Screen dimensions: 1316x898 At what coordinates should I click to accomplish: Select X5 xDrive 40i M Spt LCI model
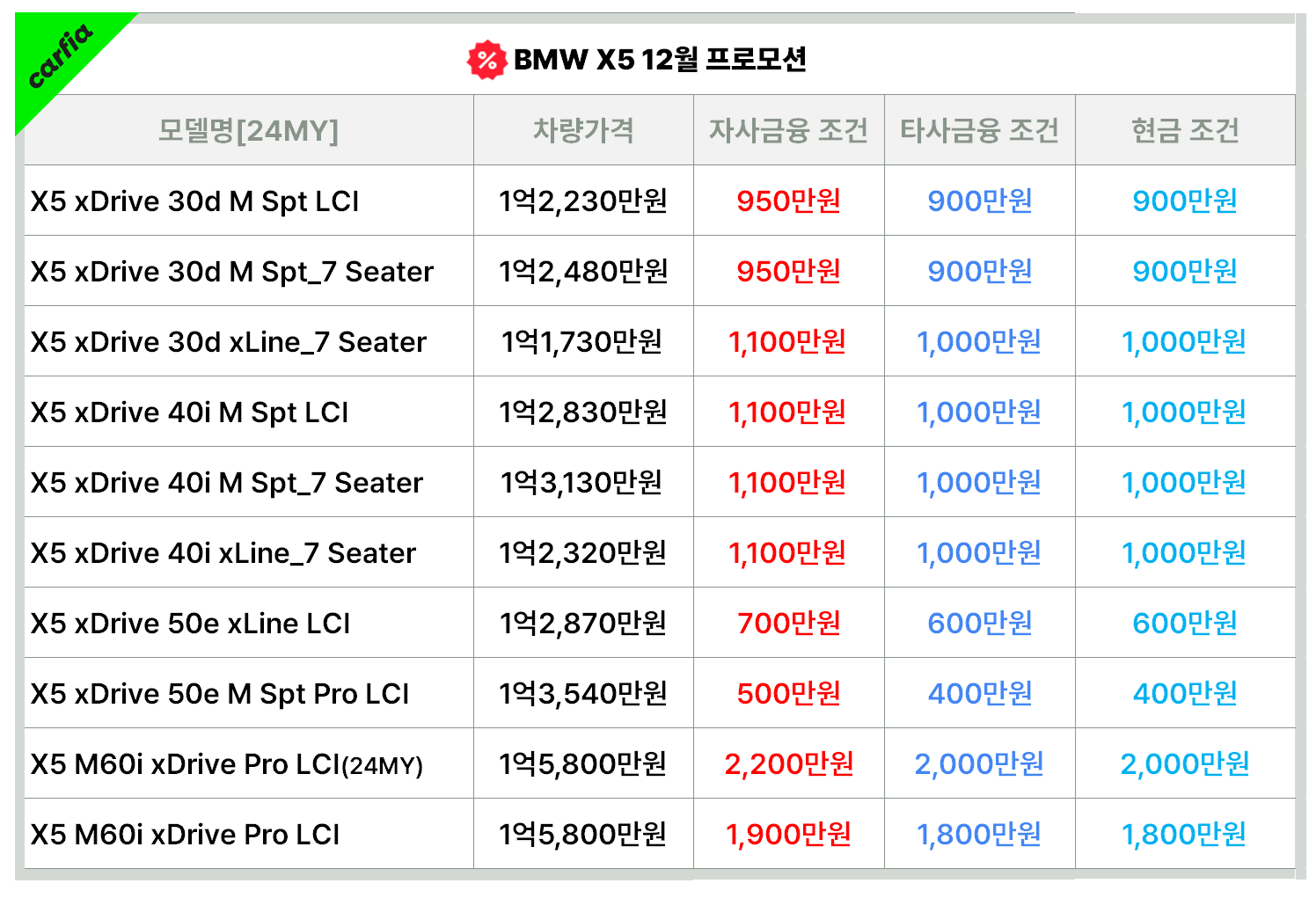pos(189,412)
